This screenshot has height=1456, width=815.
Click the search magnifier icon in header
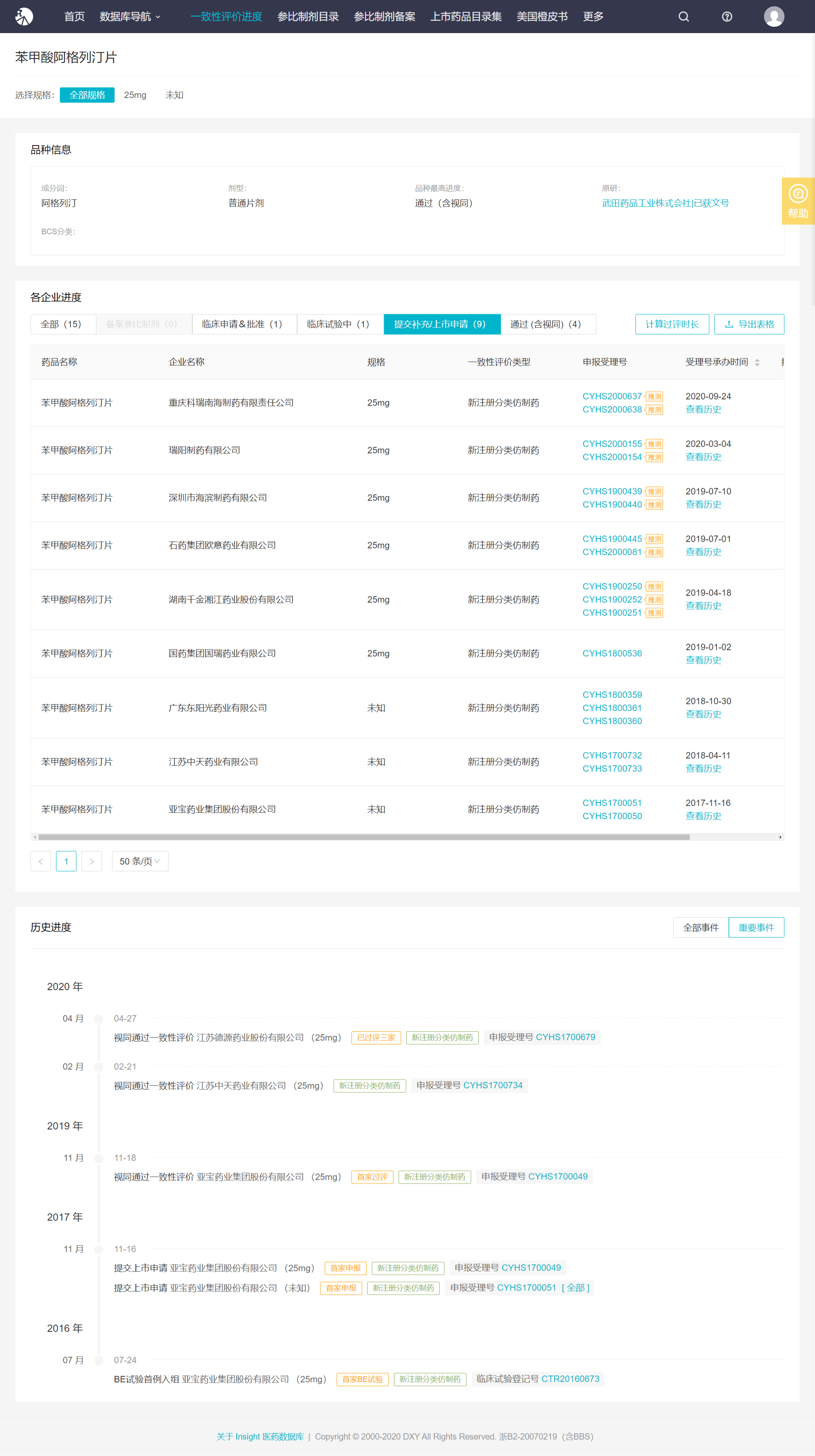[683, 17]
